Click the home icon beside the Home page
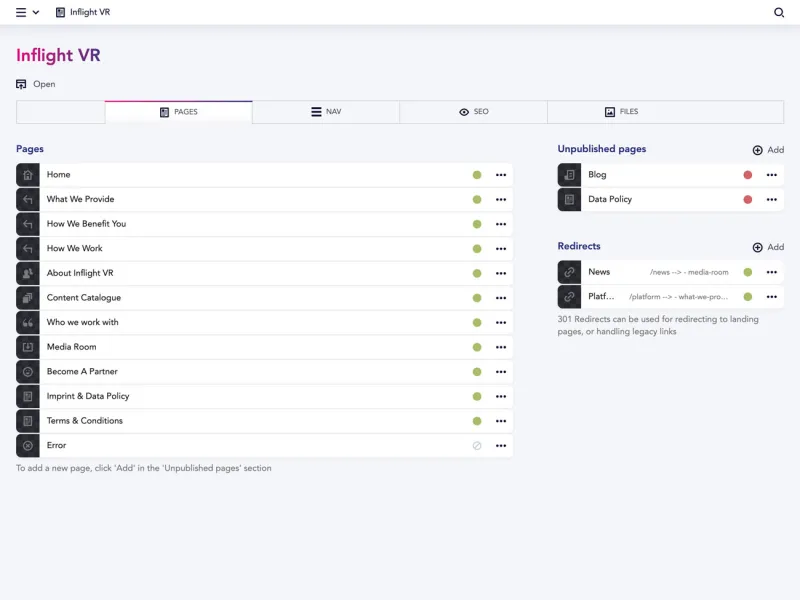This screenshot has height=600, width=800. click(27, 174)
